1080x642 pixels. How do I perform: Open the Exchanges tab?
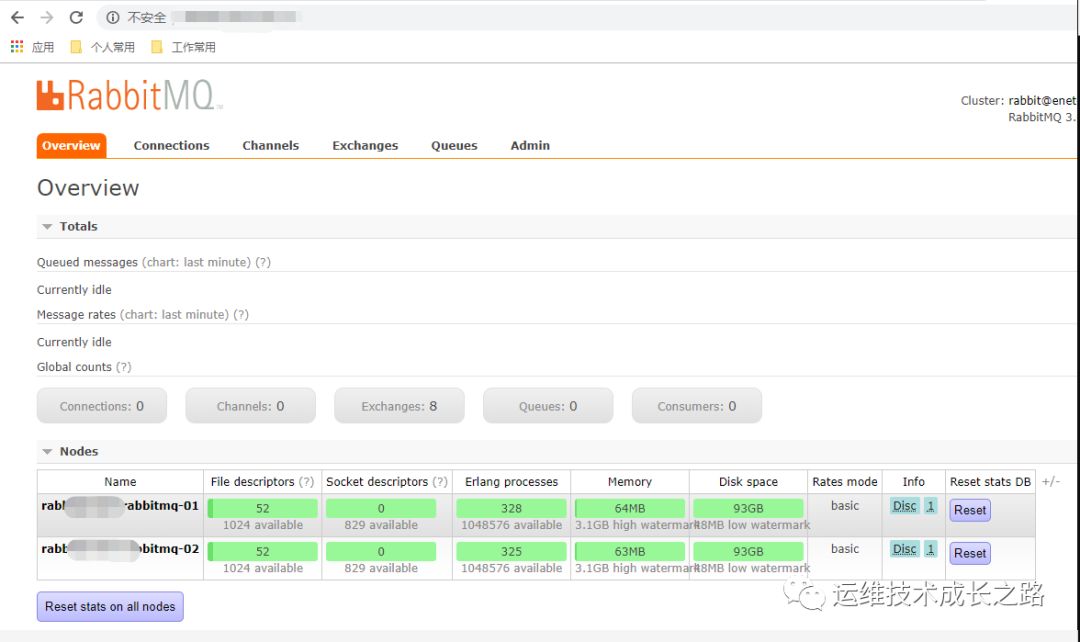(x=365, y=145)
